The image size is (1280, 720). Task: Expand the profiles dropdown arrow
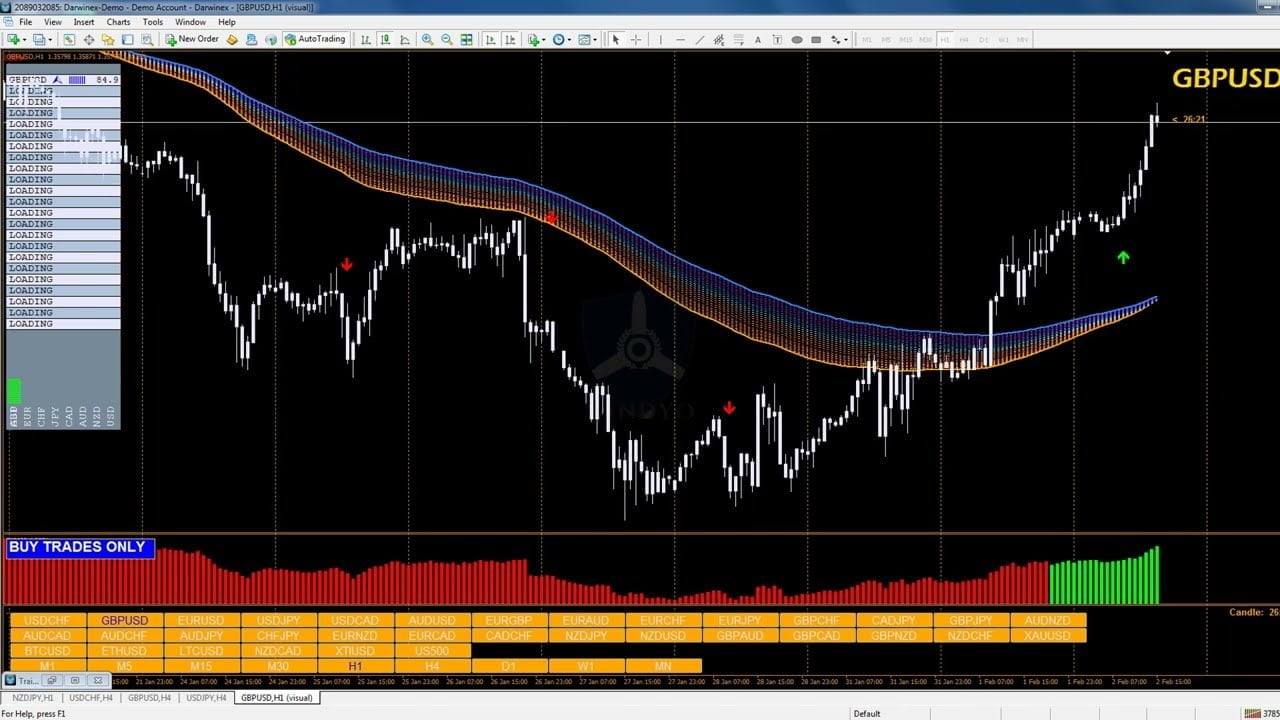click(x=50, y=40)
